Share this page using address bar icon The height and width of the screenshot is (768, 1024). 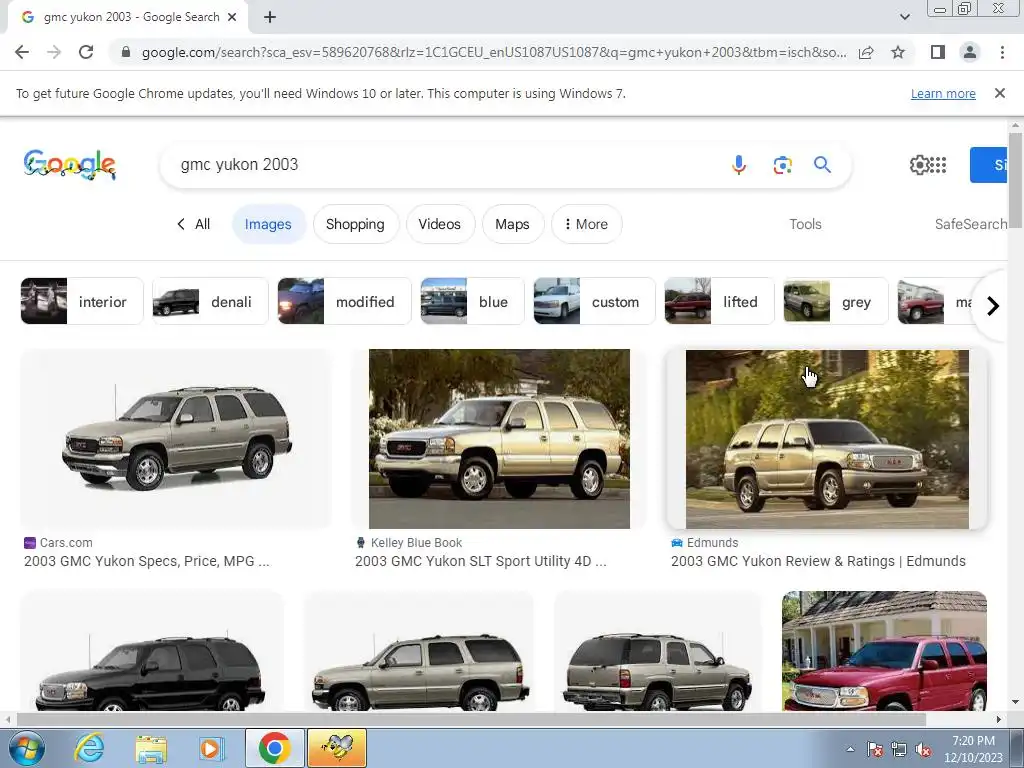click(x=866, y=52)
